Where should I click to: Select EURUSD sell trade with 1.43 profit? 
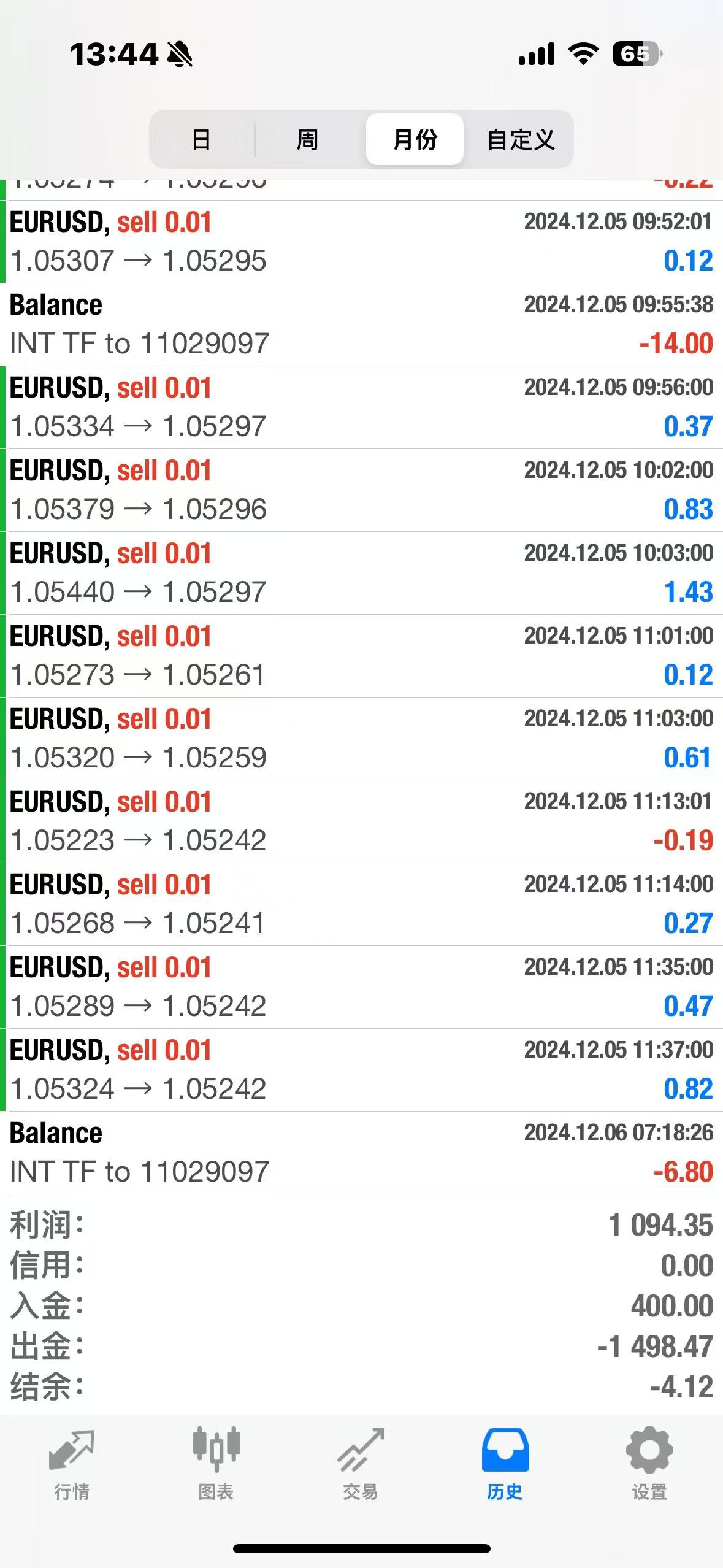coord(361,573)
